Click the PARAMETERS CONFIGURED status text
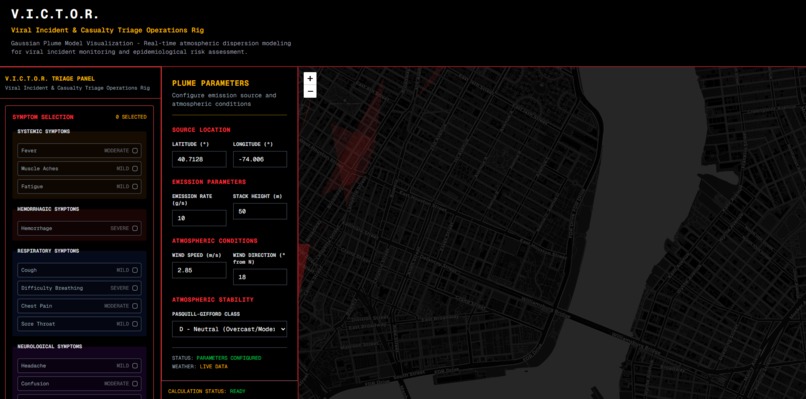 (x=228, y=358)
